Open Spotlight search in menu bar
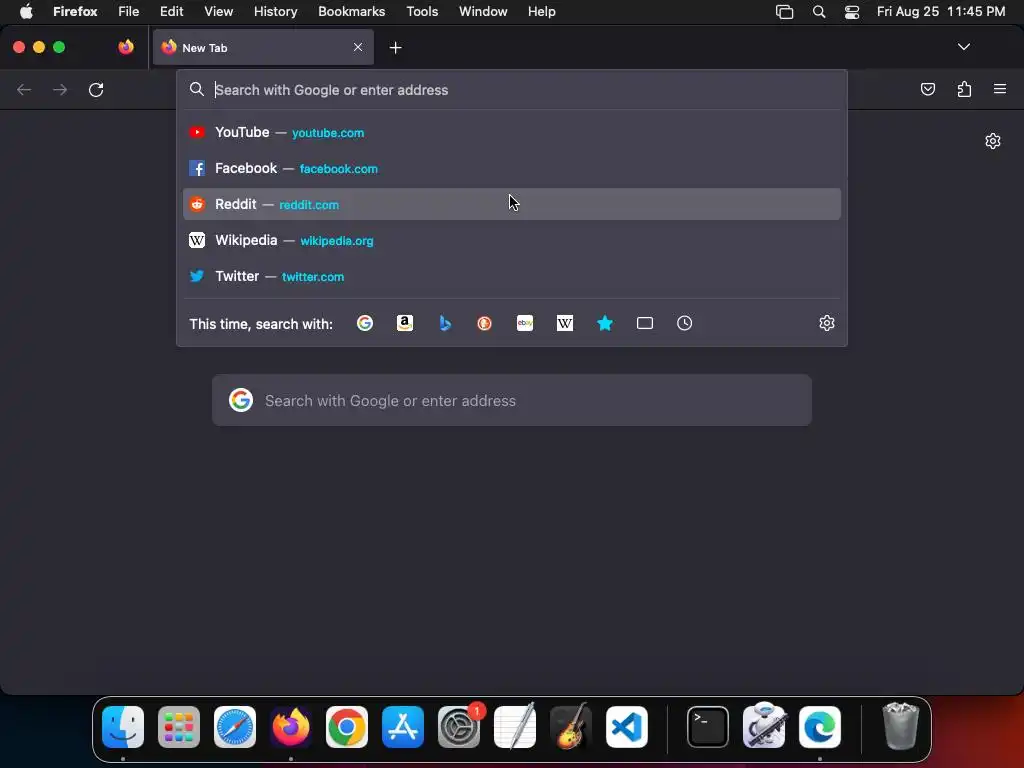 (x=818, y=12)
